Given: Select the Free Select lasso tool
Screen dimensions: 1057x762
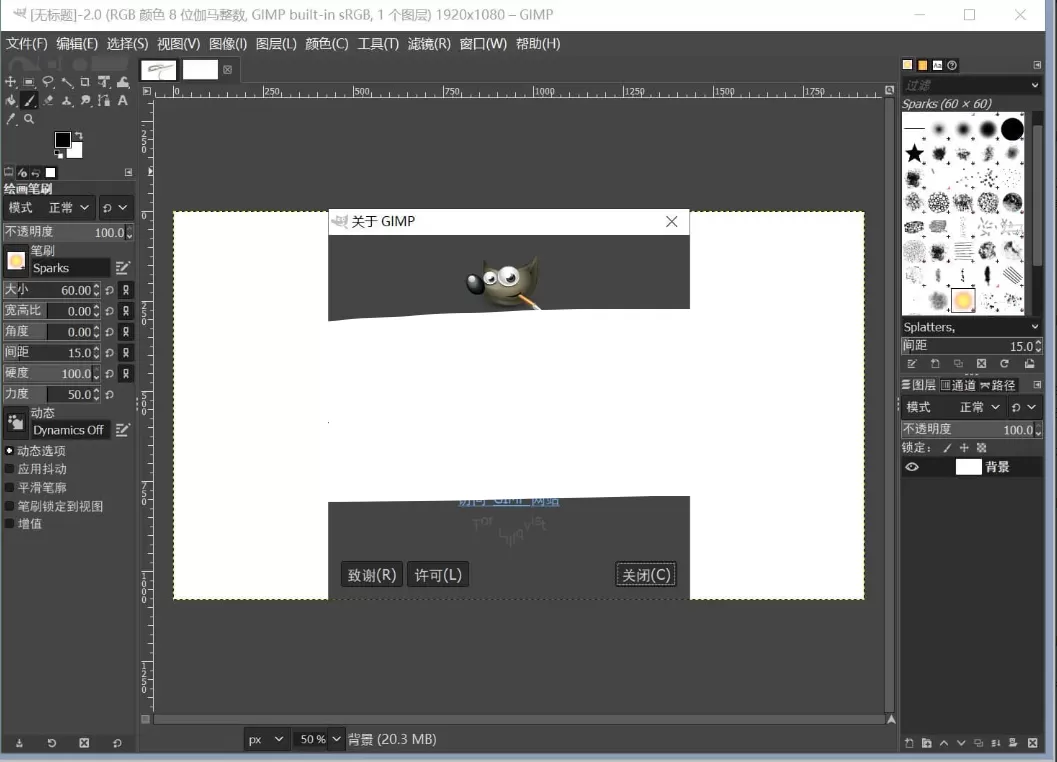Looking at the screenshot, I should pos(48,82).
